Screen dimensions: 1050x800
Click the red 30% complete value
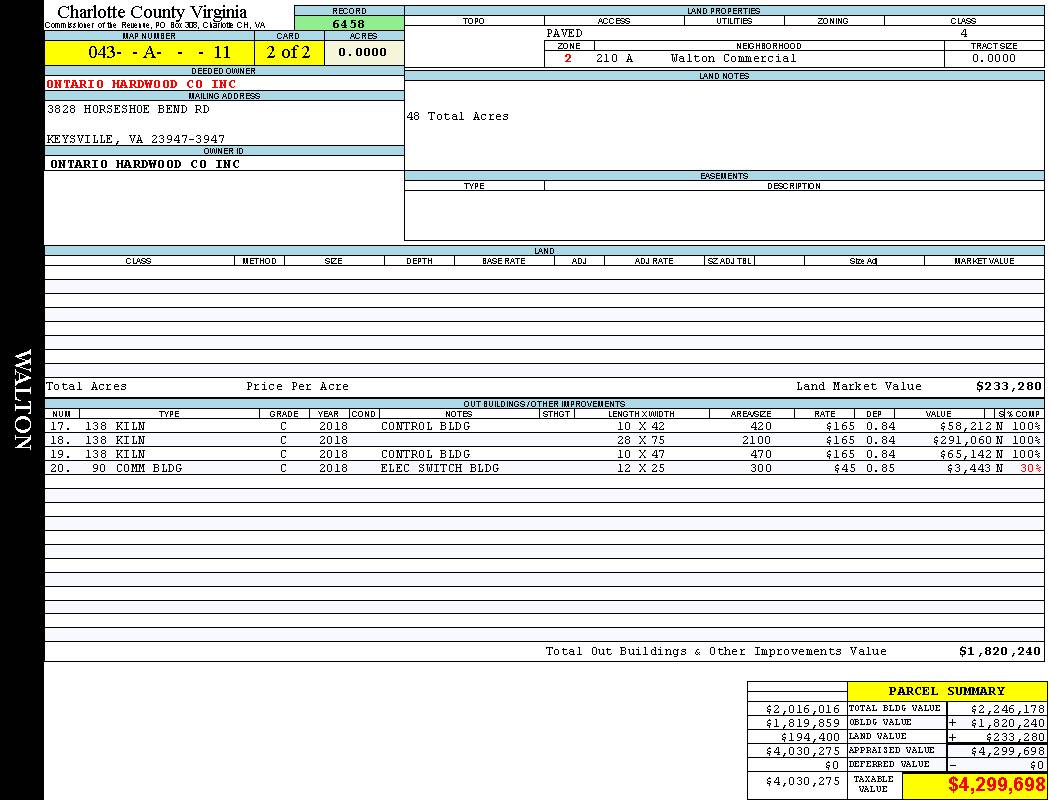1029,468
